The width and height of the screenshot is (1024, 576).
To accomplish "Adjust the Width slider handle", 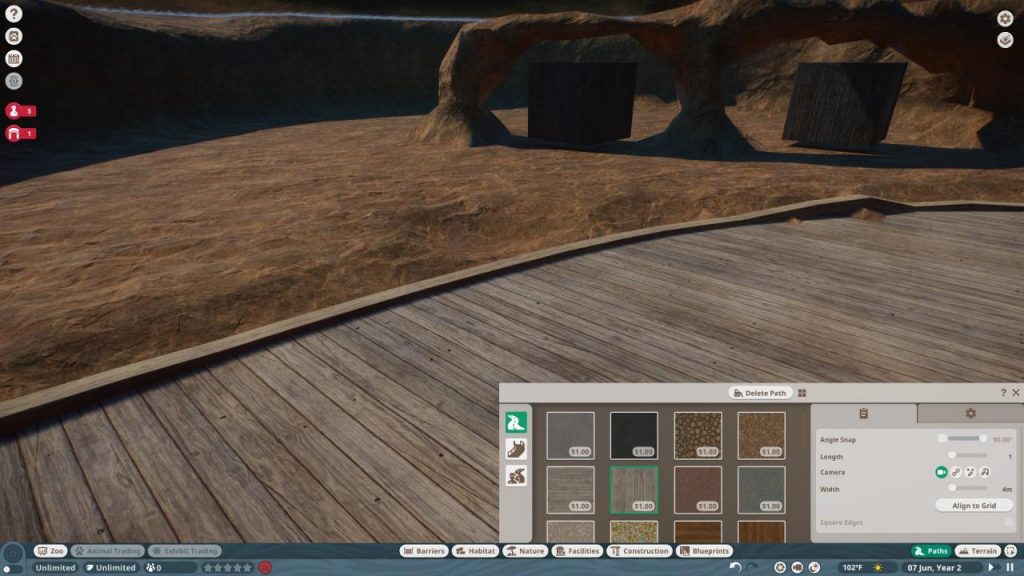I will click(x=953, y=489).
